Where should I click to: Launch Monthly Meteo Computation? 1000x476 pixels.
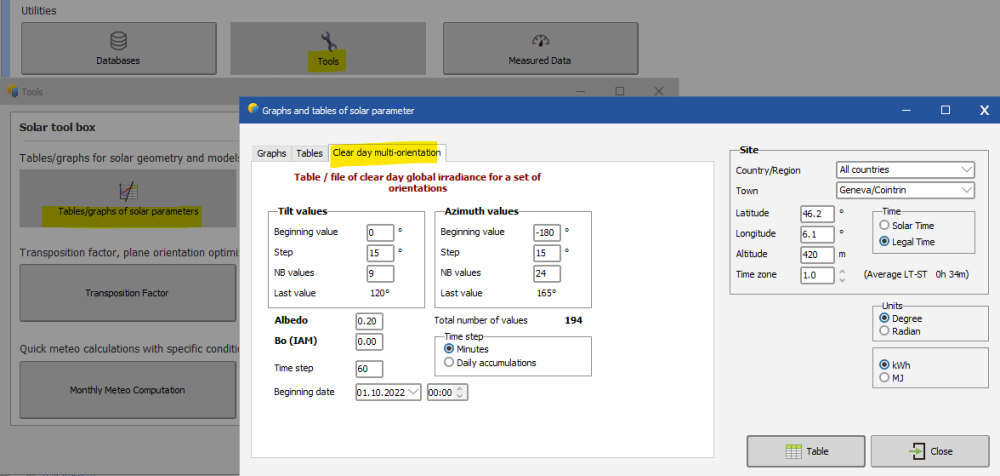(127, 390)
